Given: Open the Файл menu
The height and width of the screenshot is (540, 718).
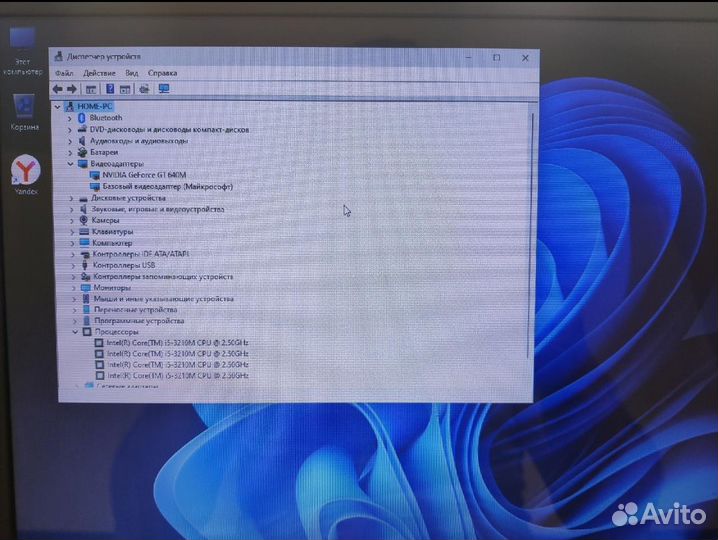Looking at the screenshot, I should tap(64, 73).
